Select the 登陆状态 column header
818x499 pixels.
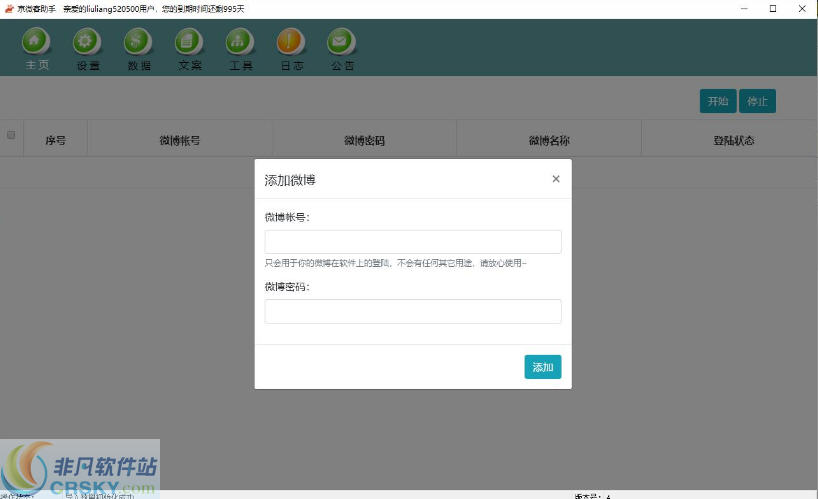coord(733,140)
